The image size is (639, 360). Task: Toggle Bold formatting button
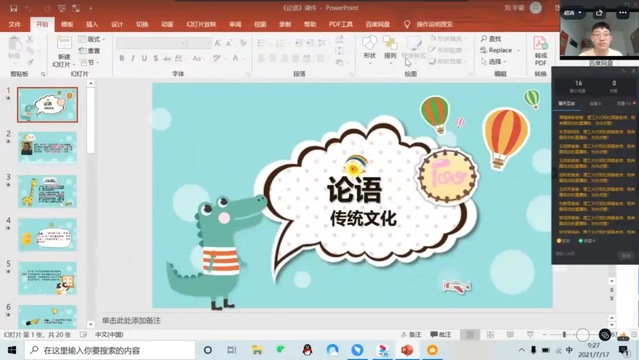(121, 58)
